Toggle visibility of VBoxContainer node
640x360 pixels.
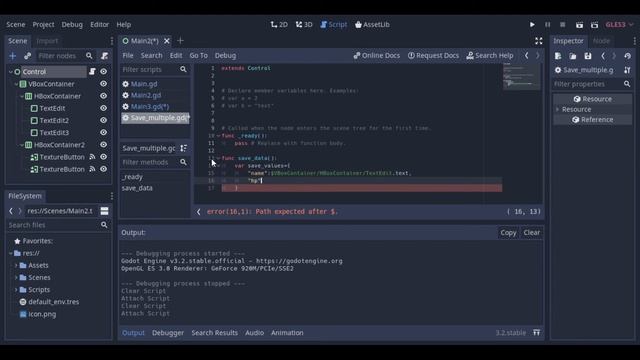(x=104, y=84)
